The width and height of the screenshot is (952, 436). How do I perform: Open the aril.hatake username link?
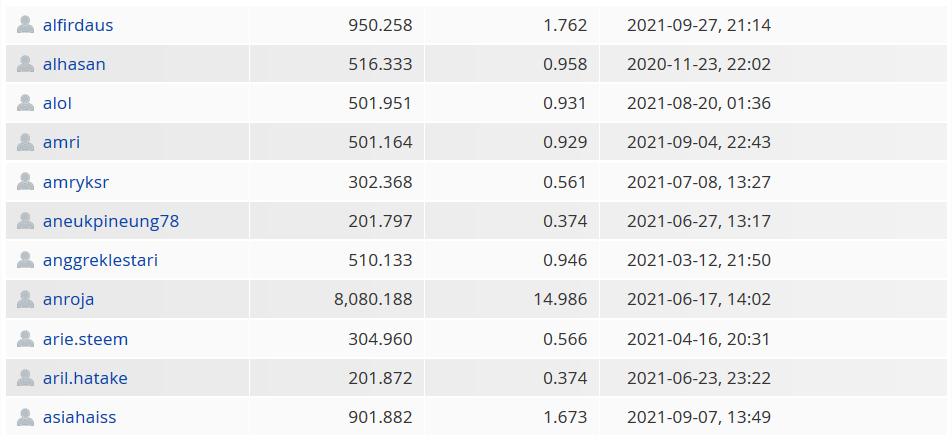[x=85, y=378]
